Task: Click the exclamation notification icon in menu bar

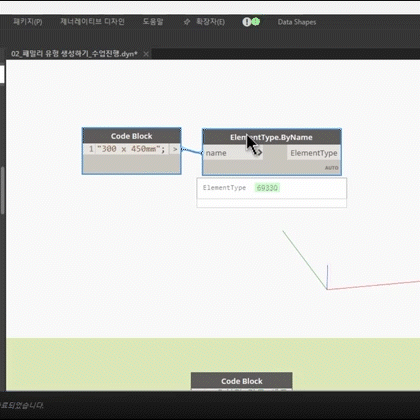Action: pyautogui.click(x=247, y=22)
